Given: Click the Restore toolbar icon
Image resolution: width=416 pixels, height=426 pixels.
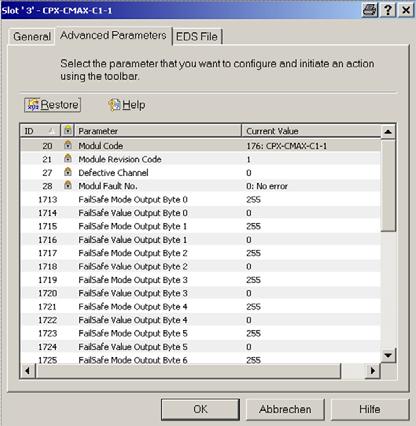Looking at the screenshot, I should pos(33,105).
